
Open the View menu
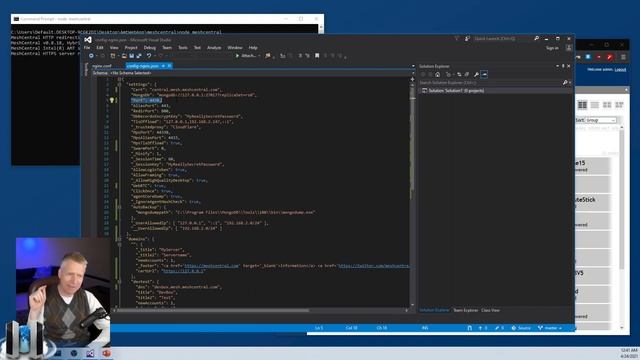pyautogui.click(x=114, y=48)
